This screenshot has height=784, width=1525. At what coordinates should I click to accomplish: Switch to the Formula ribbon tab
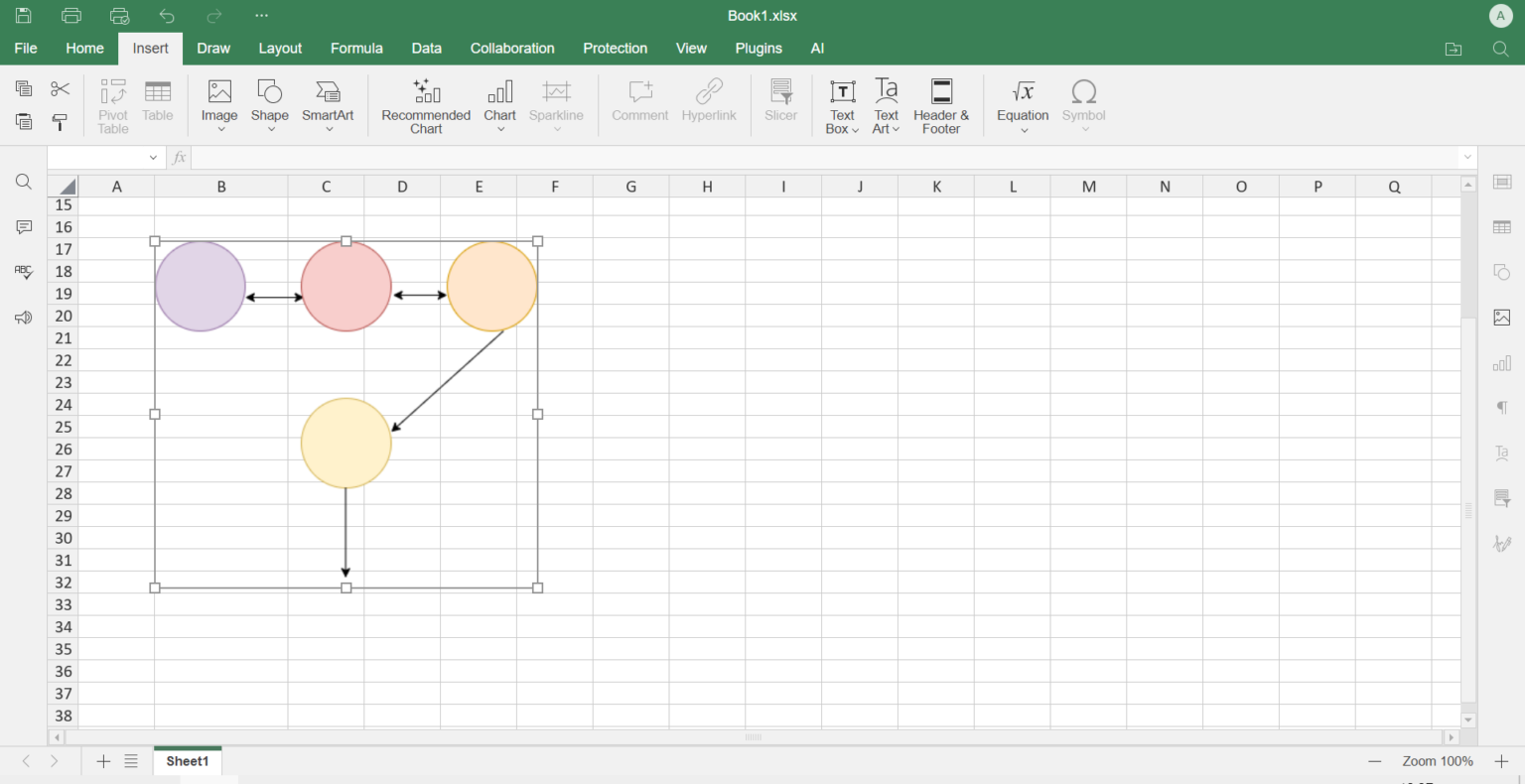coord(356,48)
